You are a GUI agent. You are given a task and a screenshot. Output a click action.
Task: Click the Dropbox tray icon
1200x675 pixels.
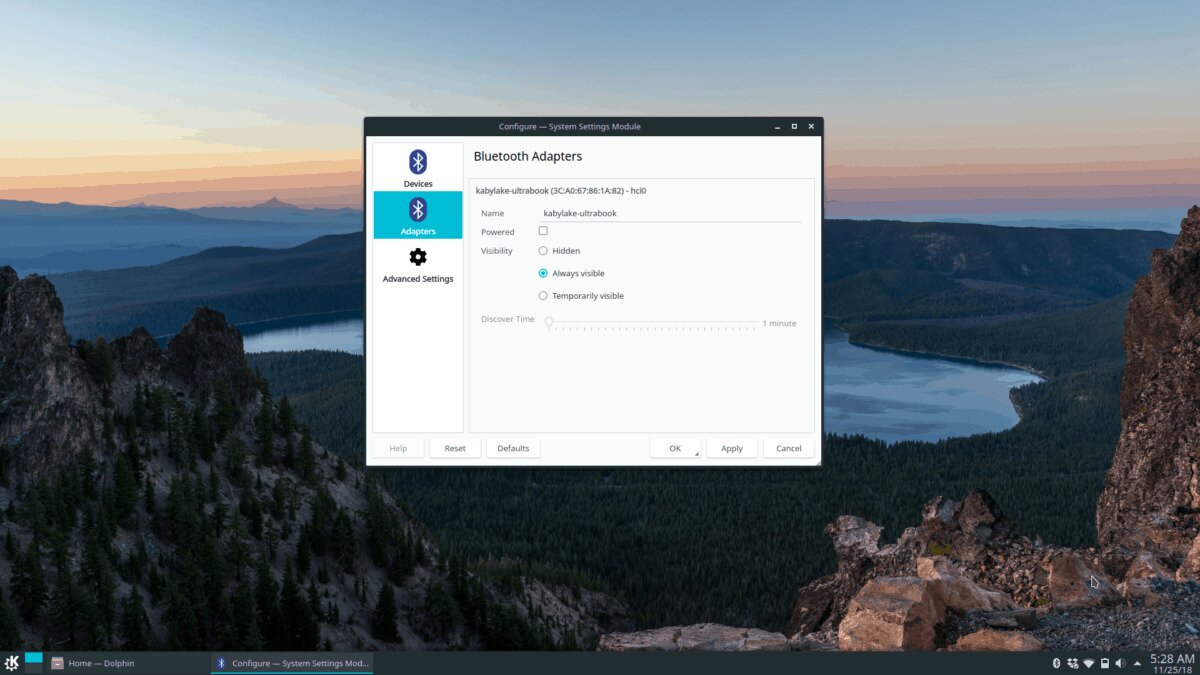coord(1072,663)
